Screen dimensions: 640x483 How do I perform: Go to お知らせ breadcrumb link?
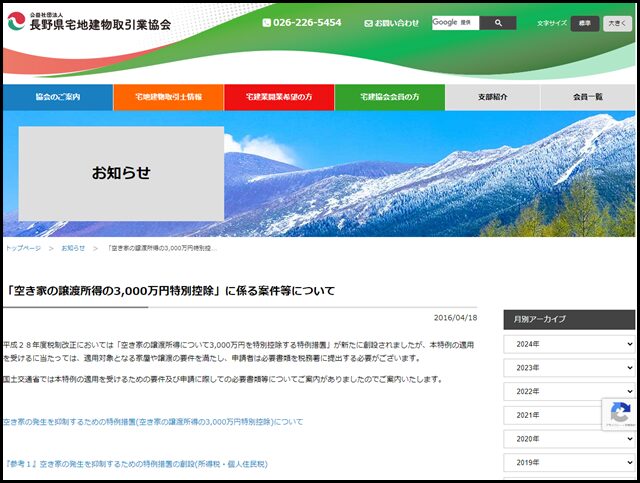tap(73, 248)
